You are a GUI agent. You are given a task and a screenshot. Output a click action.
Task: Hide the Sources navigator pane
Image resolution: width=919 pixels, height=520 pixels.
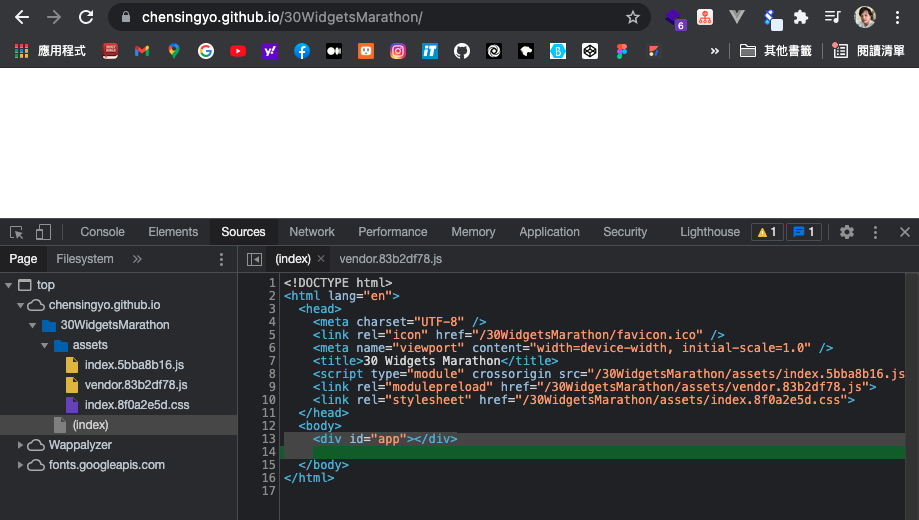point(254,259)
